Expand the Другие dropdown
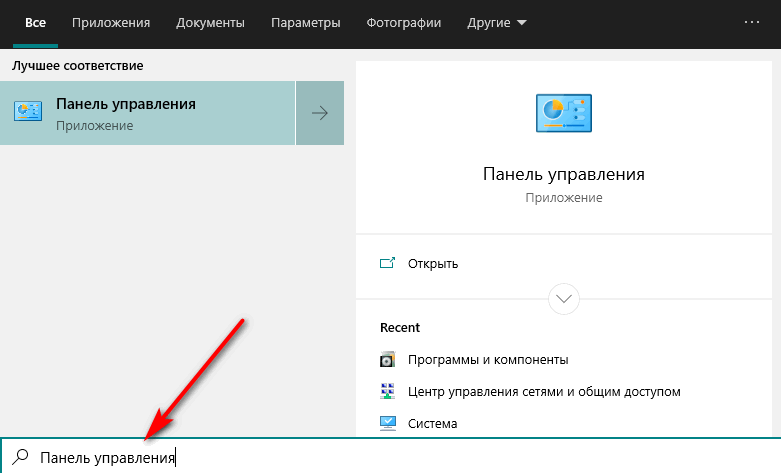 [x=497, y=23]
